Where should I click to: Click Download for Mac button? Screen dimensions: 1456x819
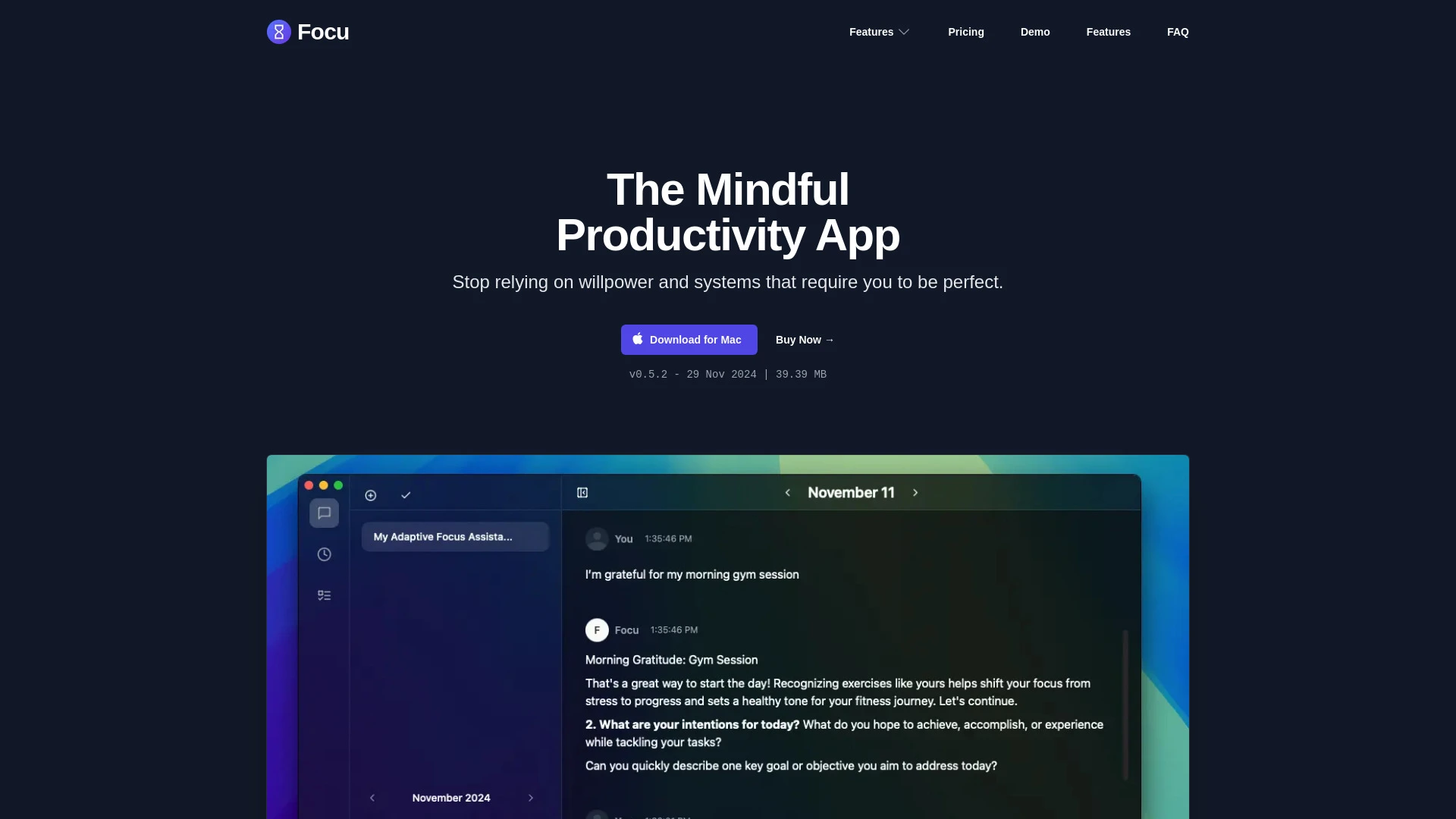coord(689,339)
